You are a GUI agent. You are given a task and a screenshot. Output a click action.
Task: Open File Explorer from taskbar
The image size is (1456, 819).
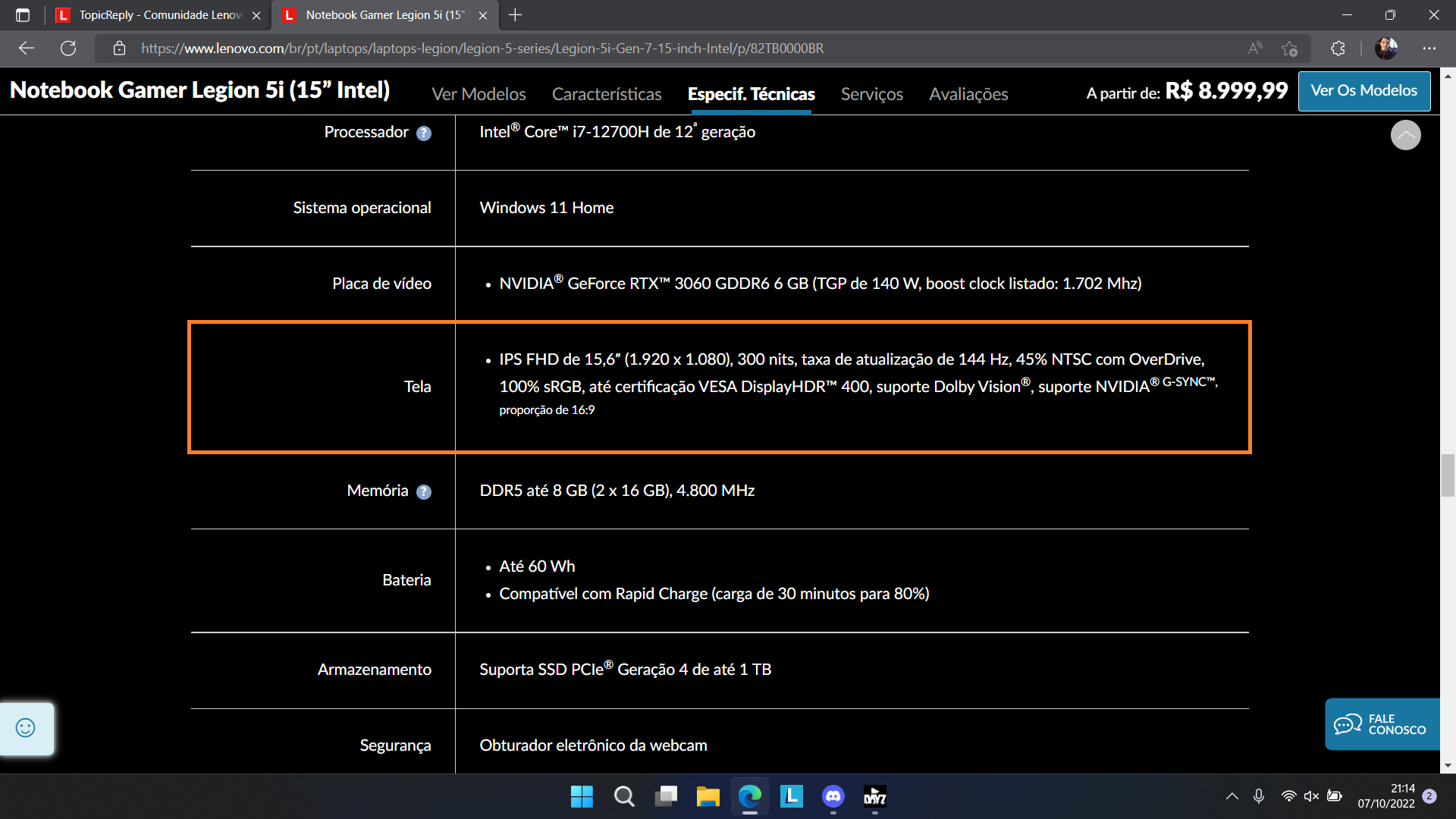click(x=708, y=796)
